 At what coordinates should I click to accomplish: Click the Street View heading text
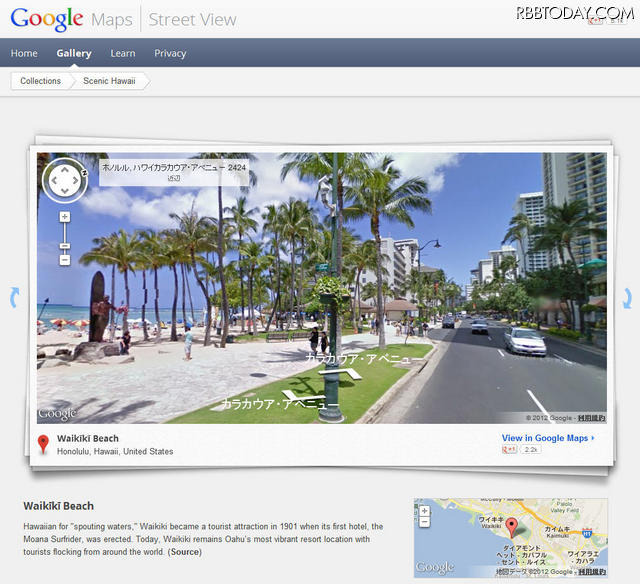point(192,19)
